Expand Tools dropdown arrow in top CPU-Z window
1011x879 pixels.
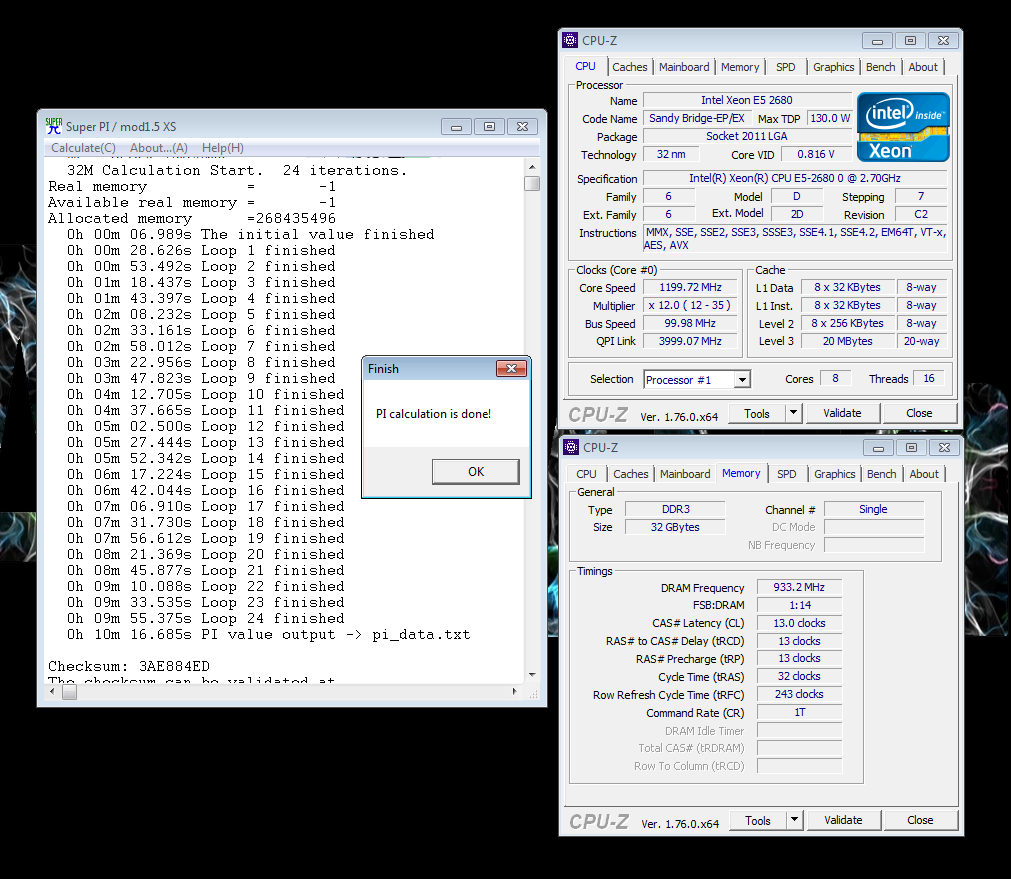point(794,413)
